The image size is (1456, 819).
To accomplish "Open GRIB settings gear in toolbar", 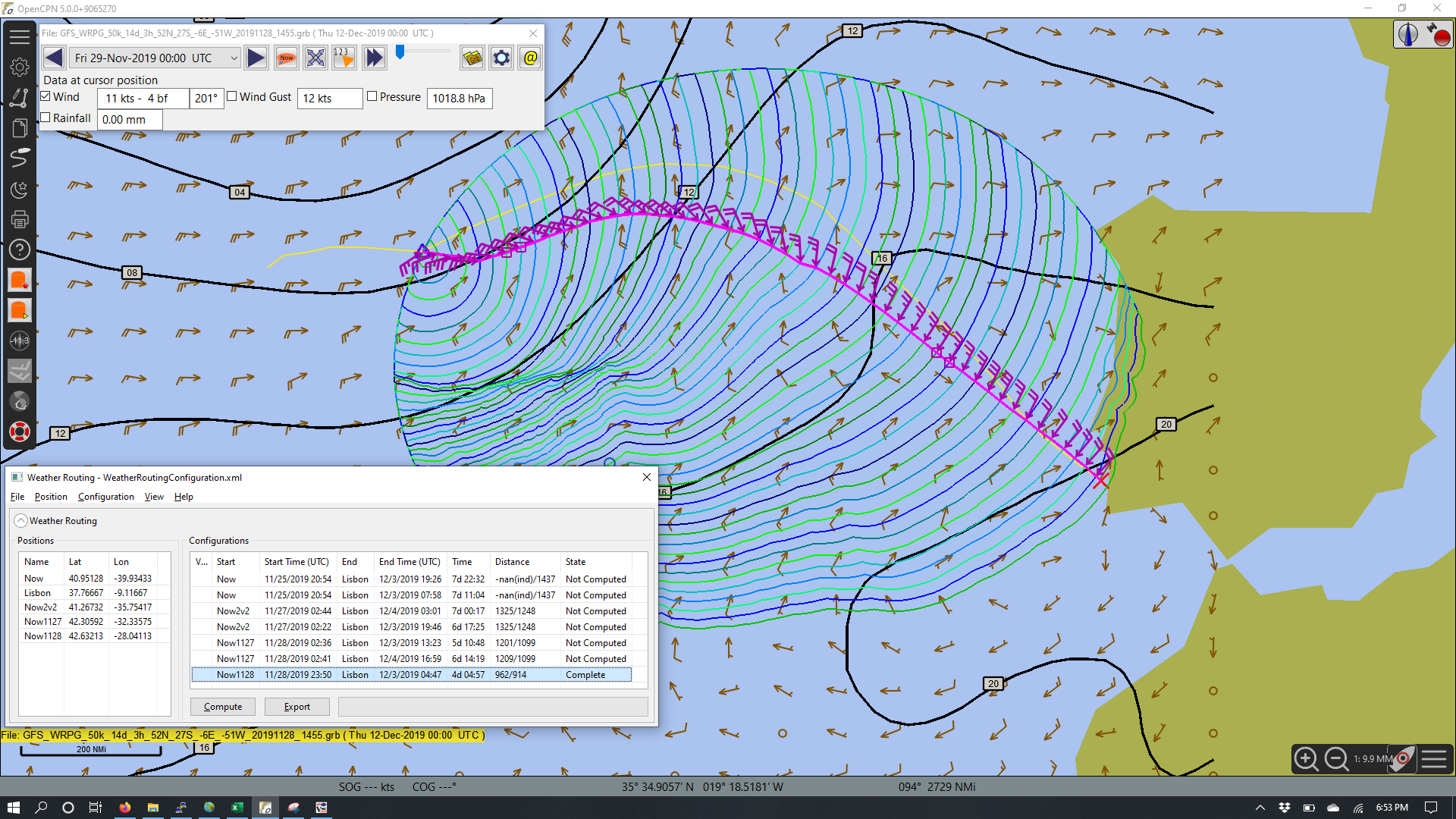I will [501, 58].
